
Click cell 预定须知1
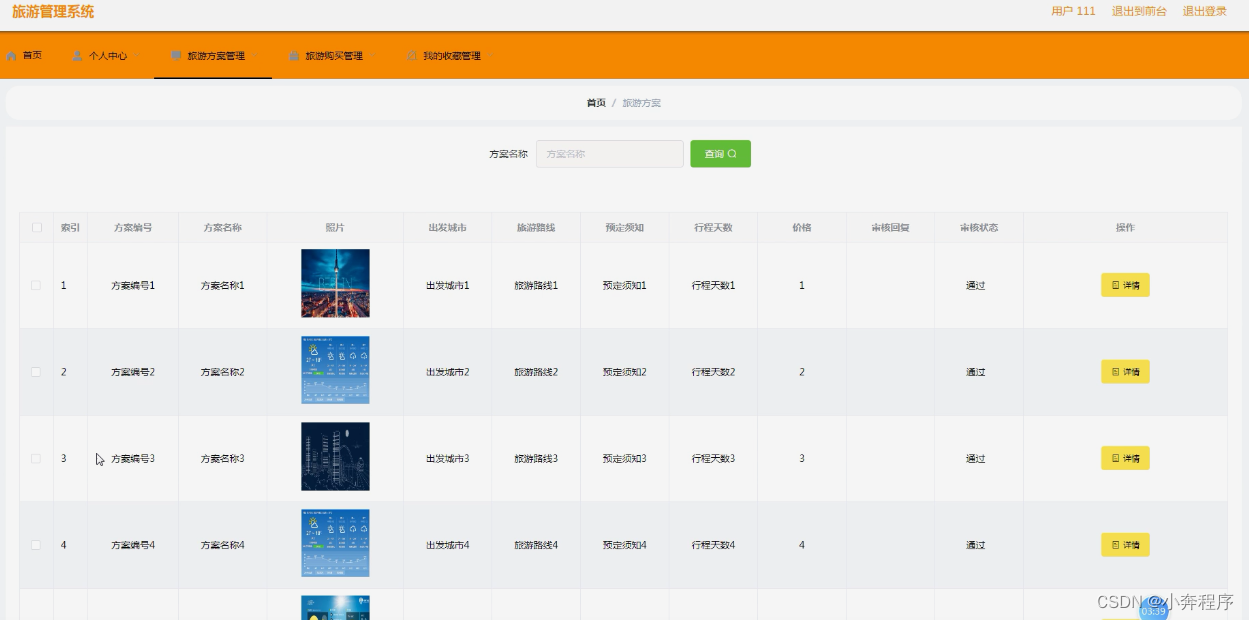tap(624, 285)
